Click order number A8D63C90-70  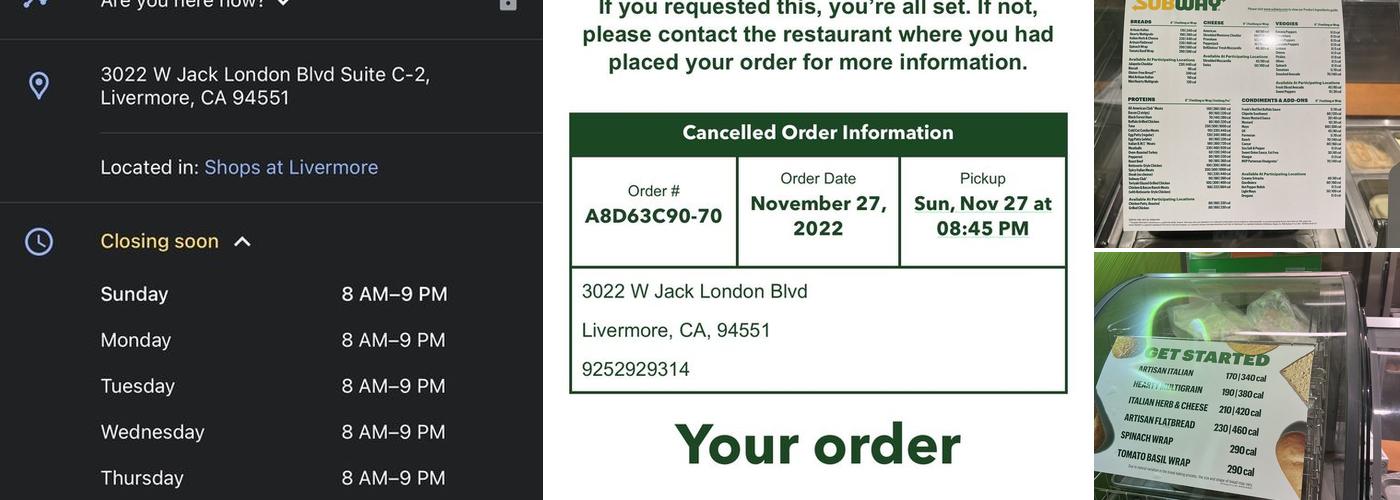coord(653,216)
